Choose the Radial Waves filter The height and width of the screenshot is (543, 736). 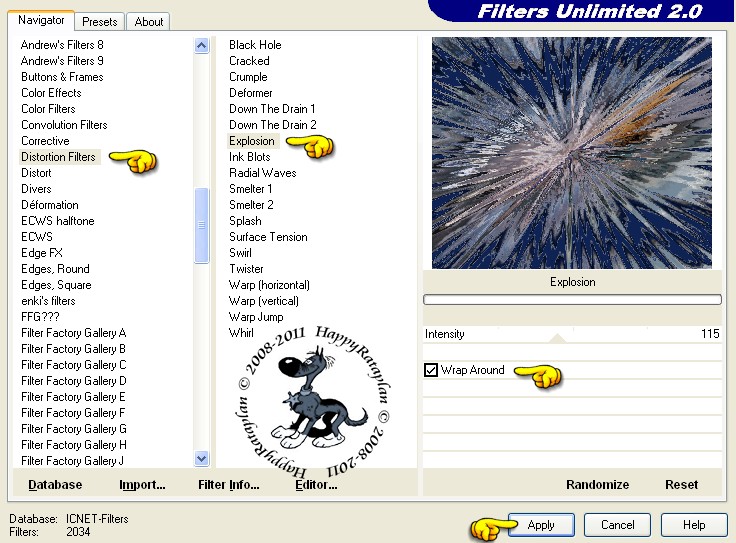tap(263, 173)
